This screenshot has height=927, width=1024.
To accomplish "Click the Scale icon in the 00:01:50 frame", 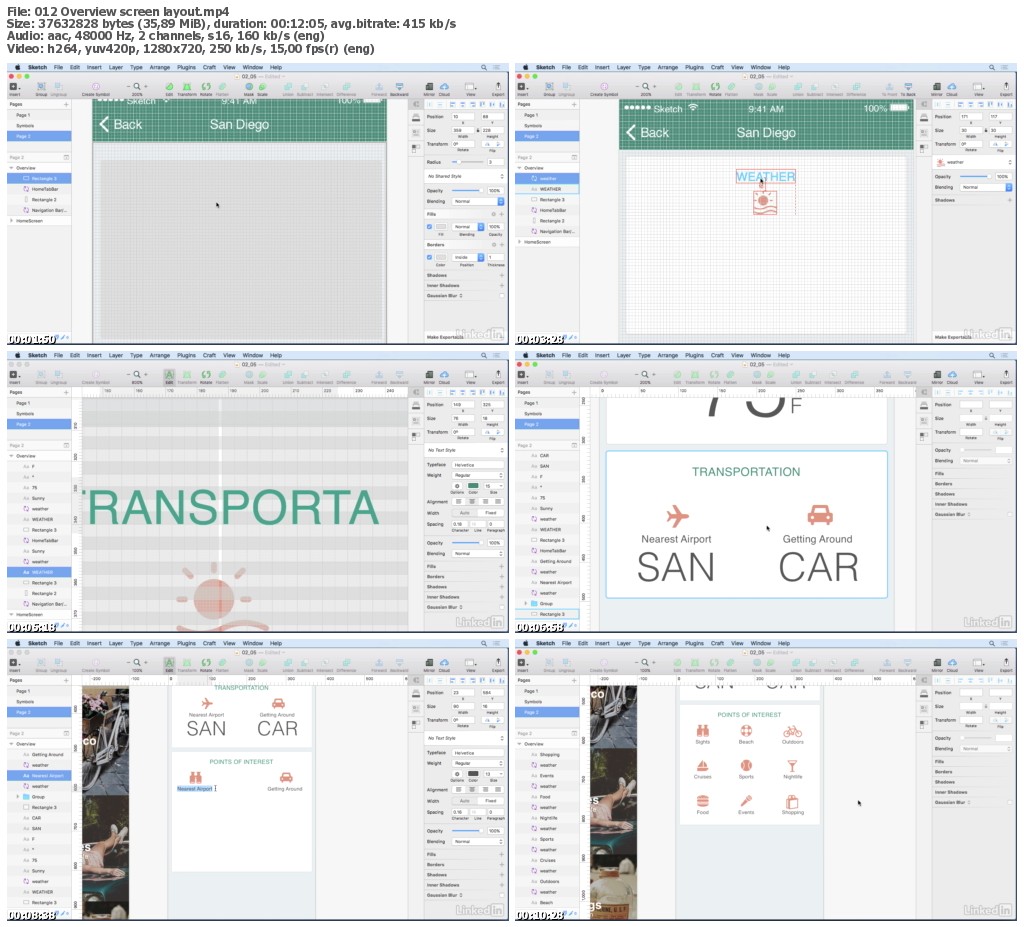I will tap(263, 87).
